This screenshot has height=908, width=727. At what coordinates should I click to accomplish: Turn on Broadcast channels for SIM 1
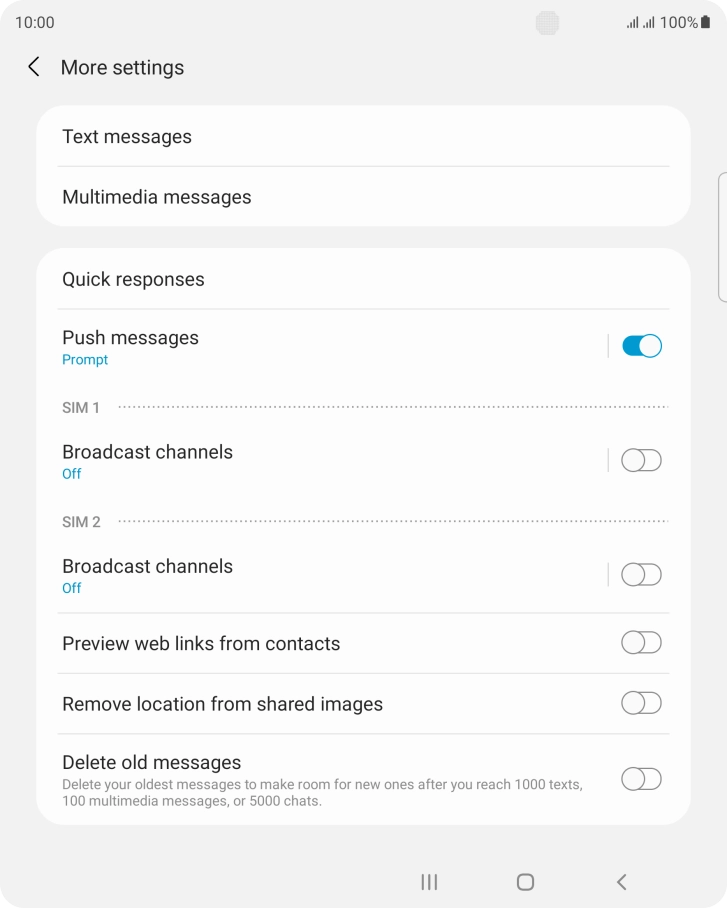[x=640, y=460]
